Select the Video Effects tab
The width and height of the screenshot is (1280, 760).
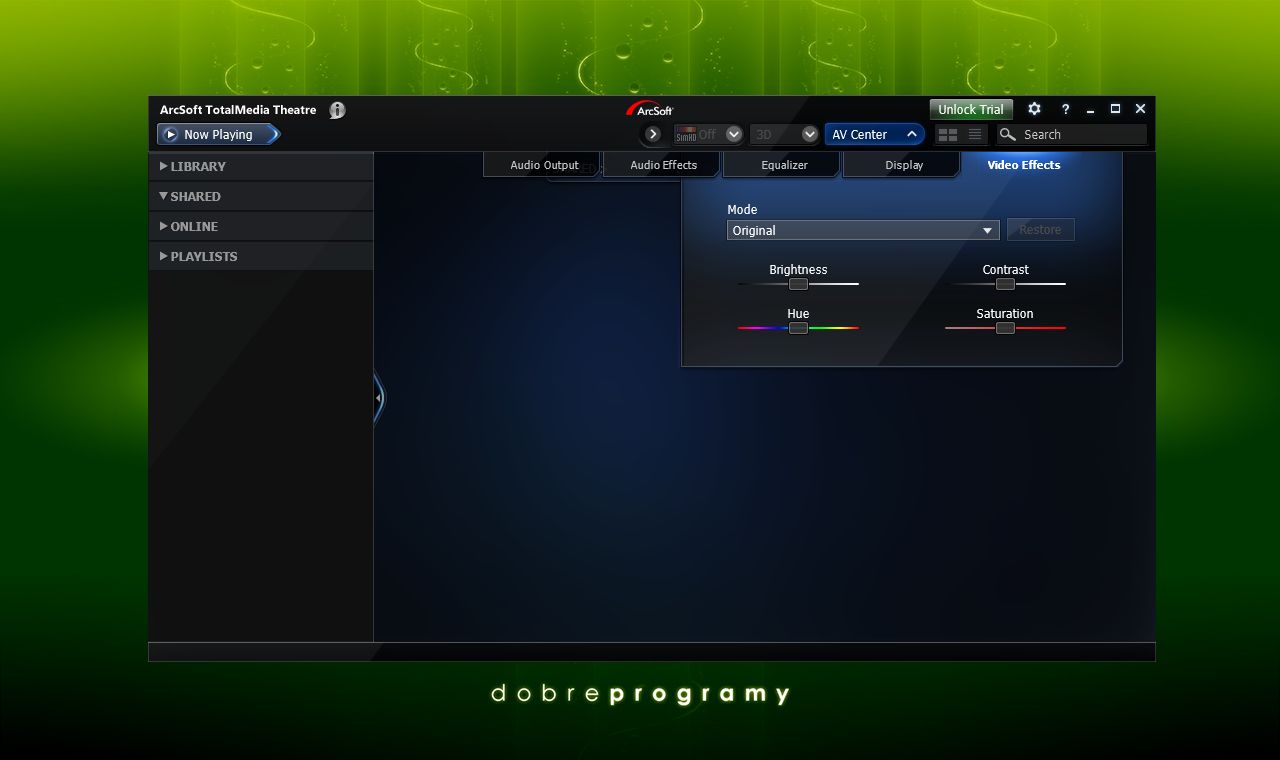pyautogui.click(x=1024, y=165)
